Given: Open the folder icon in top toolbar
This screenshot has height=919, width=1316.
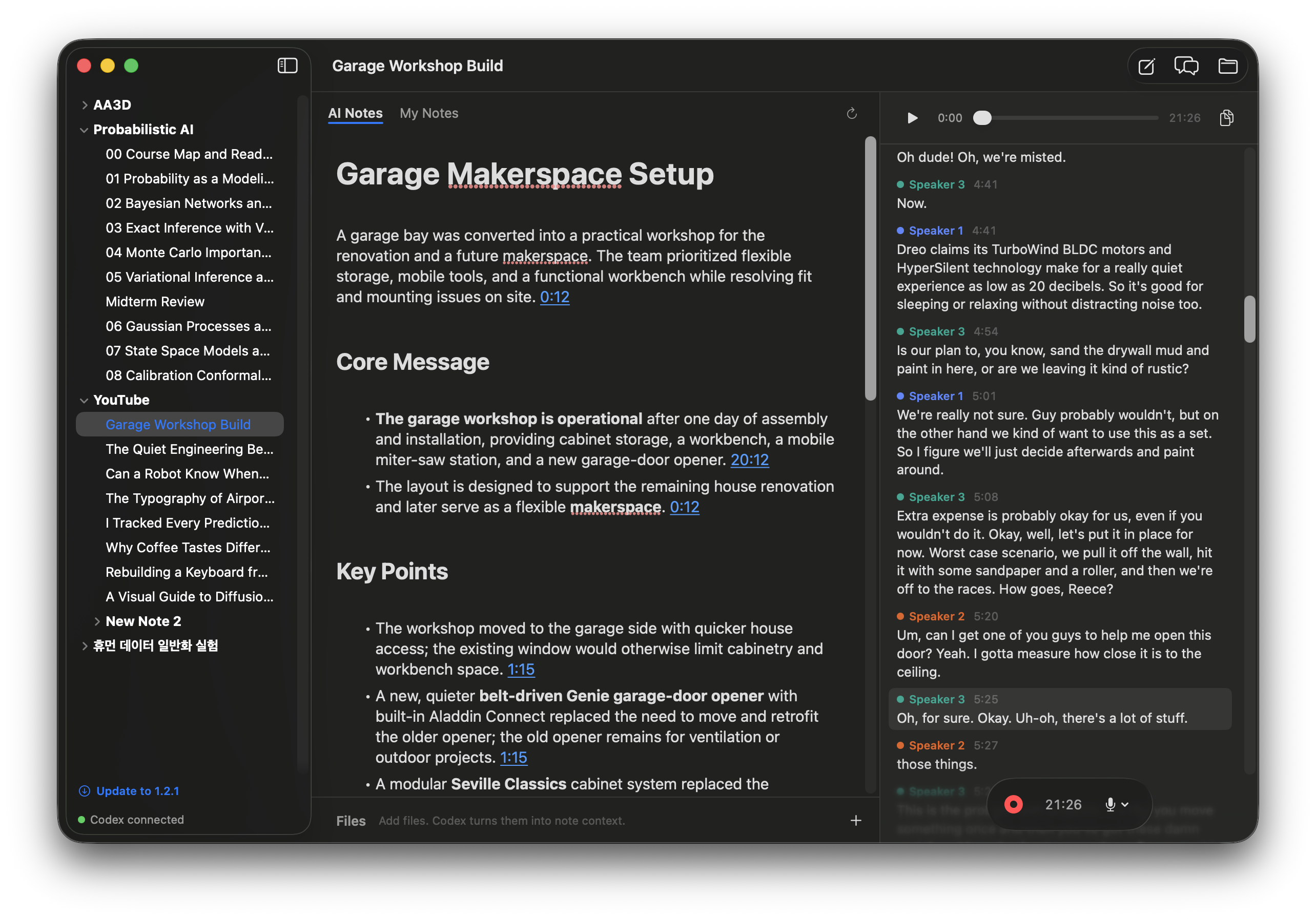Looking at the screenshot, I should (1227, 66).
